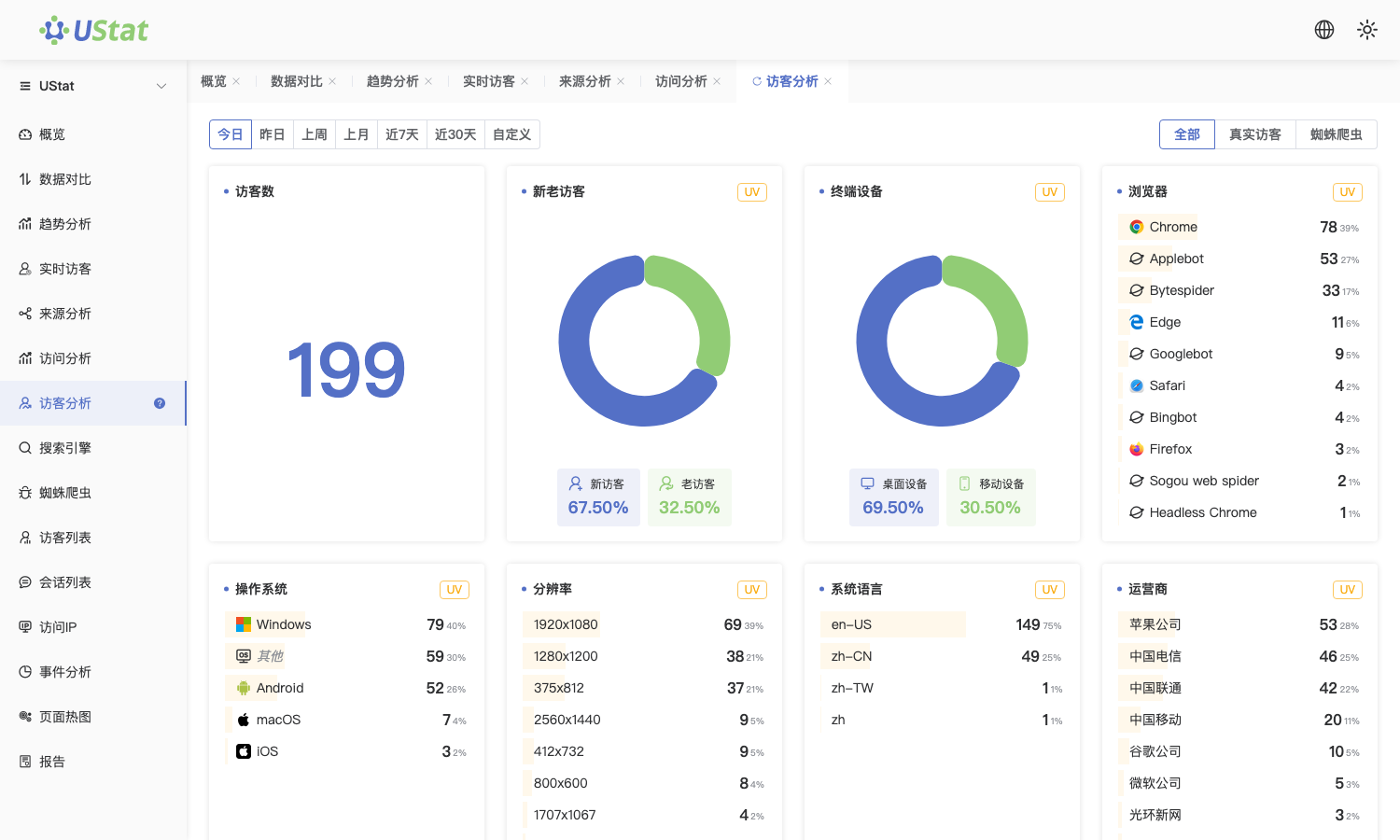The height and width of the screenshot is (840, 1400).
Task: Open 访问IP in the sidebar
Action: tap(93, 627)
